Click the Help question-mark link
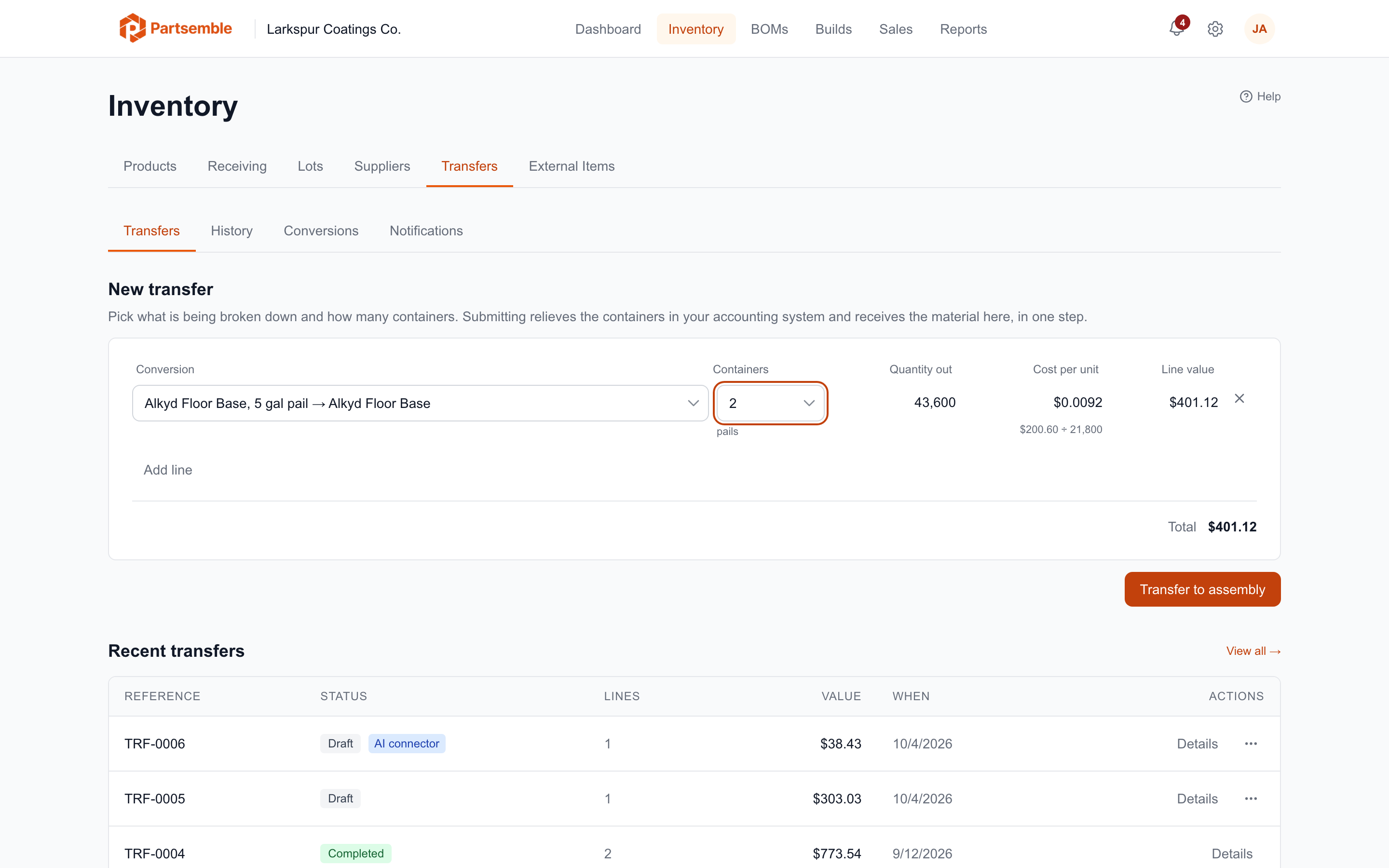 (1260, 96)
